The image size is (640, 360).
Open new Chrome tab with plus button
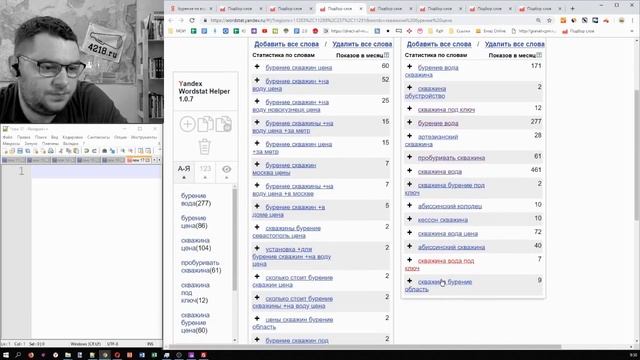[572, 9]
